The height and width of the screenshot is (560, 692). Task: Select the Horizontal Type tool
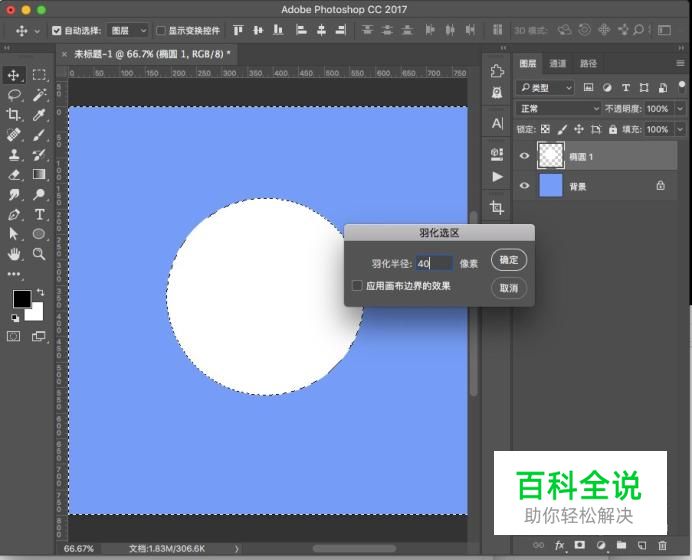coord(39,214)
